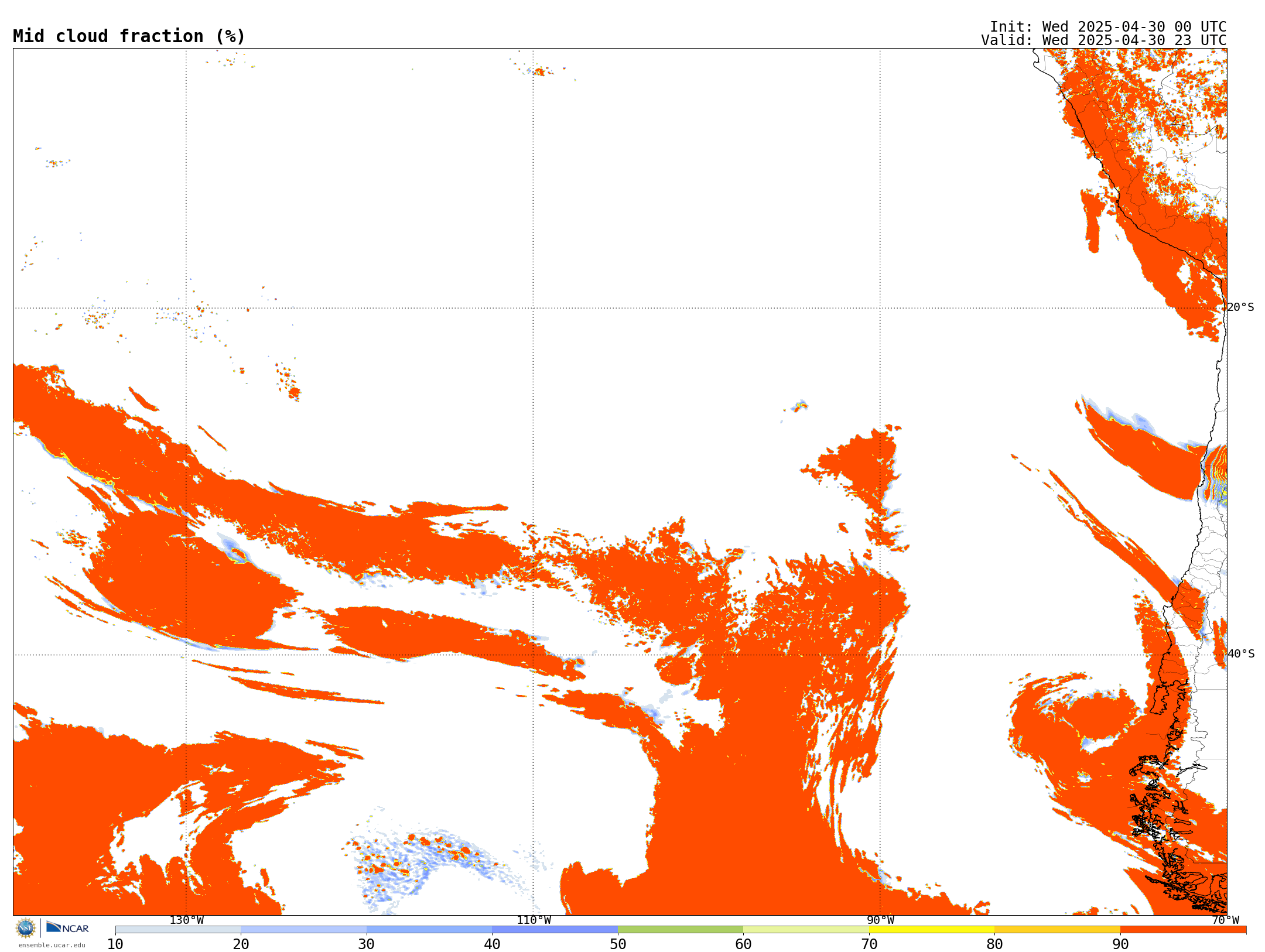This screenshot has width=1265, height=952.
Task: Click the 50-60 green colorbar segment
Action: click(x=681, y=930)
